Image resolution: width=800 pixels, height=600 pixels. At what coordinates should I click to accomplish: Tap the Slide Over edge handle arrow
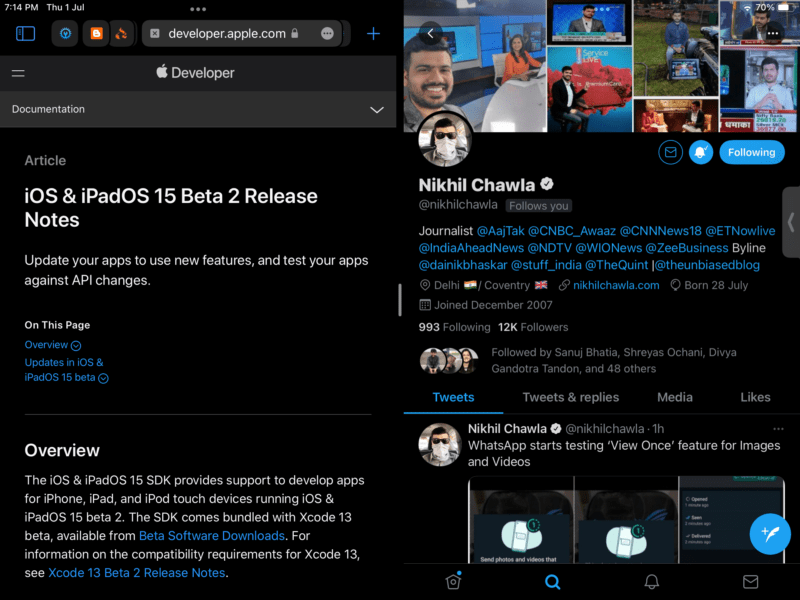click(x=791, y=222)
